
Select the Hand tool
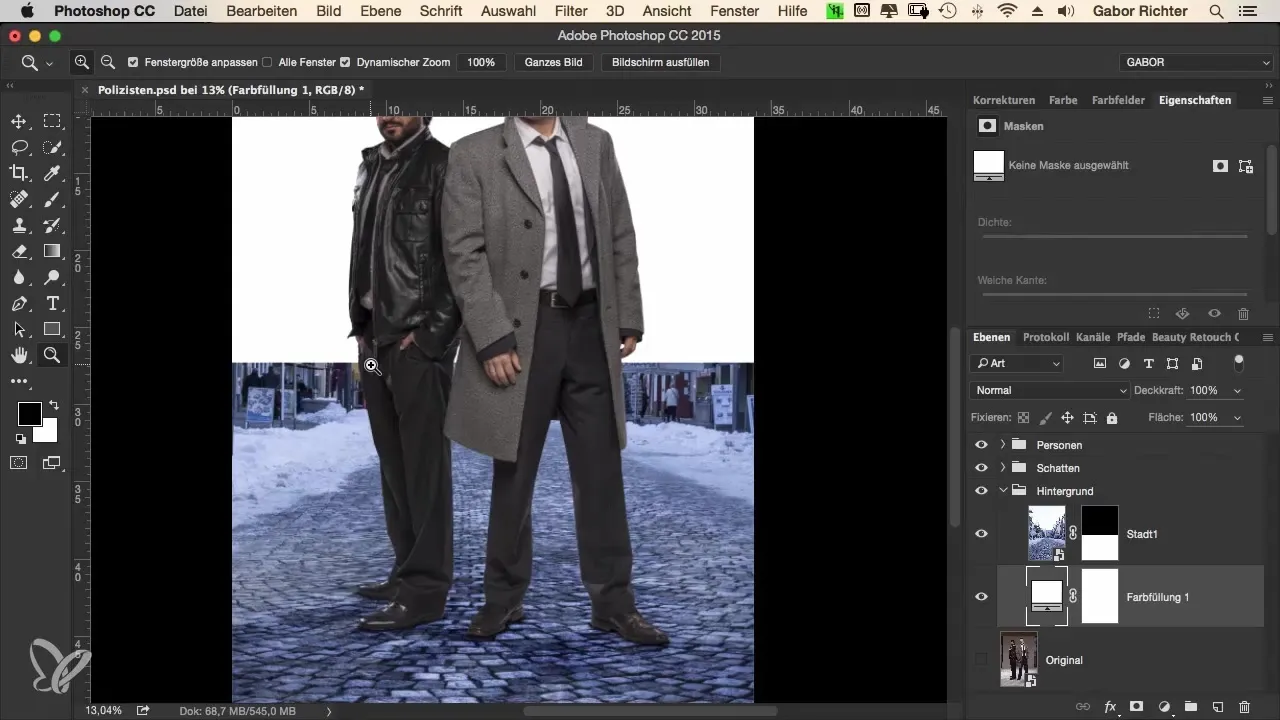pyautogui.click(x=19, y=355)
